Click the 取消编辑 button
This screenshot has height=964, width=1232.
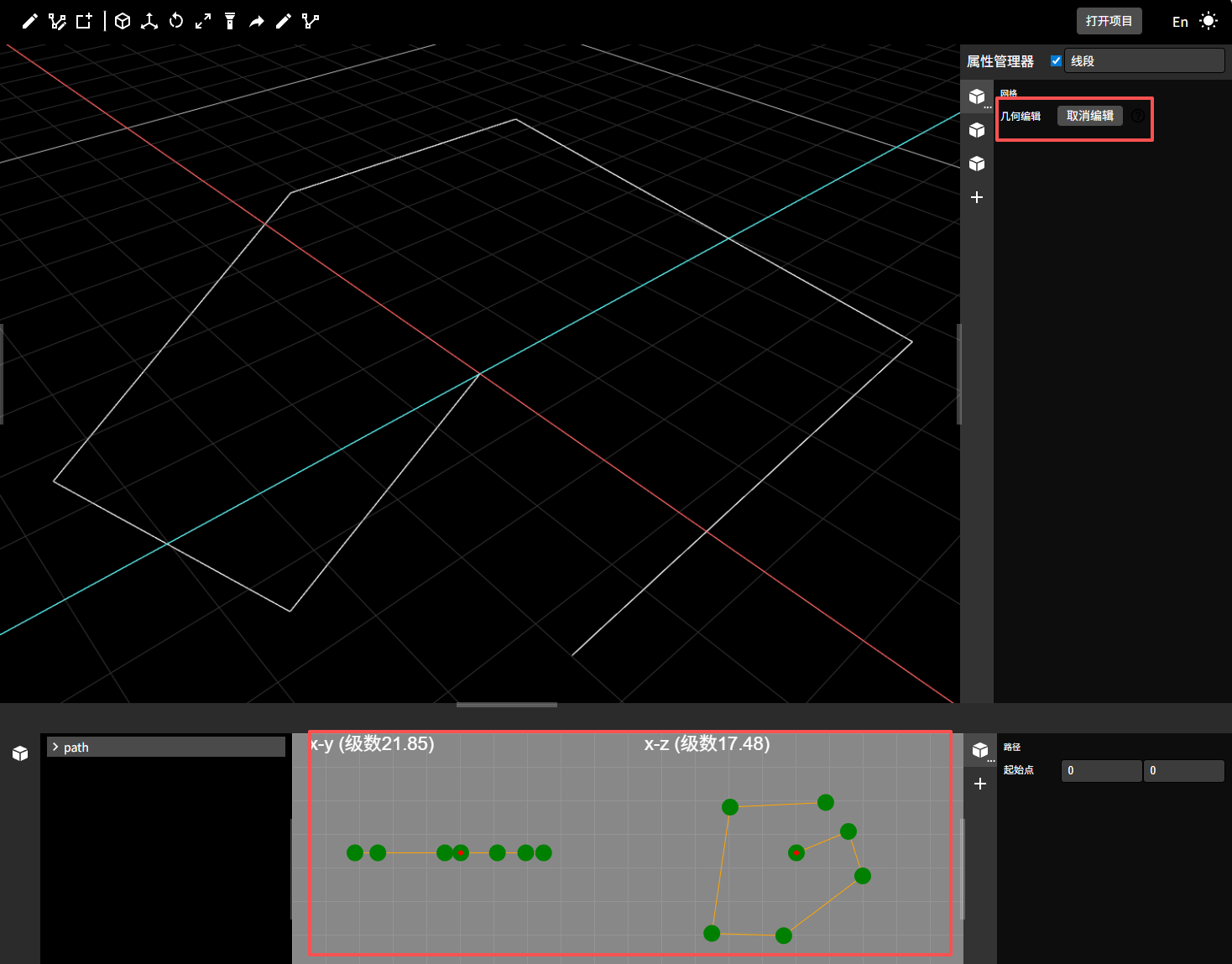pos(1089,116)
